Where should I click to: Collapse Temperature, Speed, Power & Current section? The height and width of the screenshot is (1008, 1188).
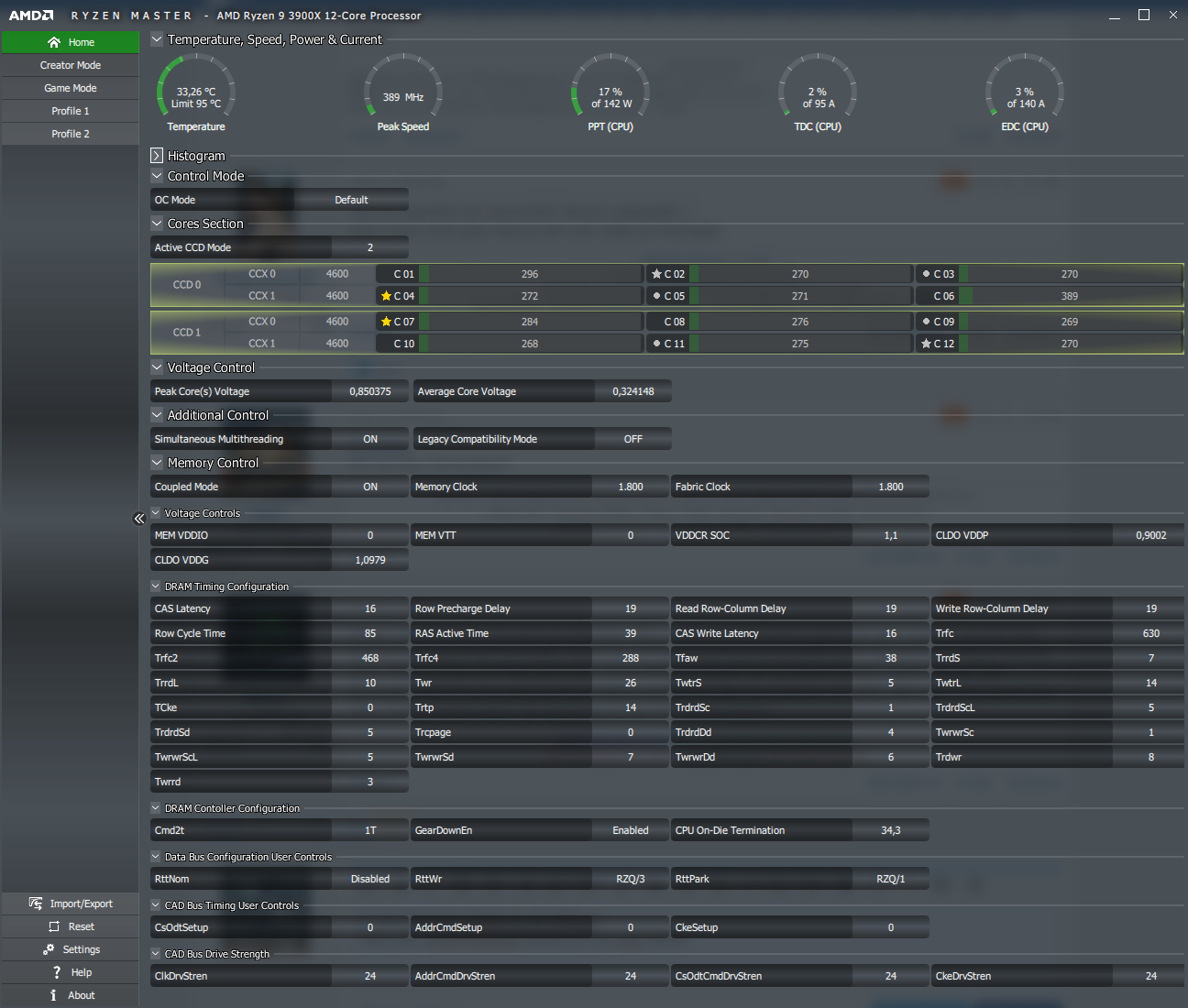[157, 39]
